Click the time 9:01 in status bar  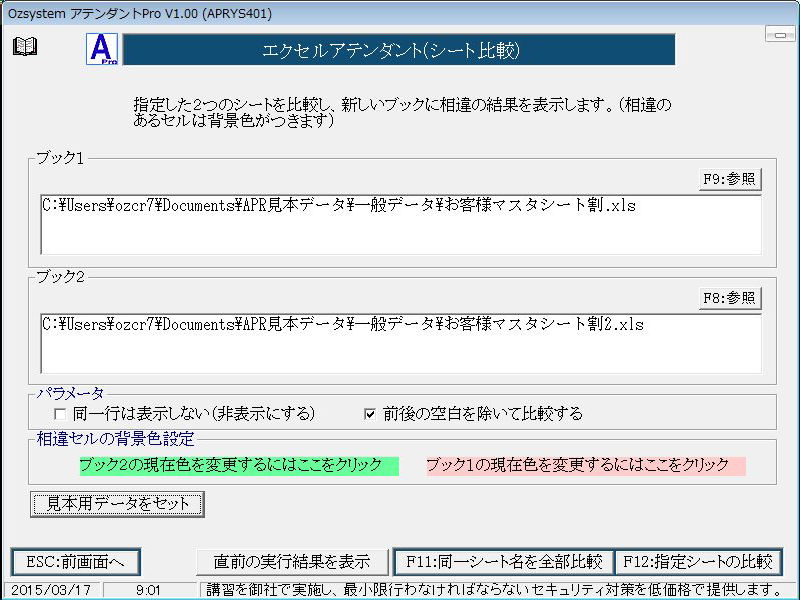click(x=148, y=590)
